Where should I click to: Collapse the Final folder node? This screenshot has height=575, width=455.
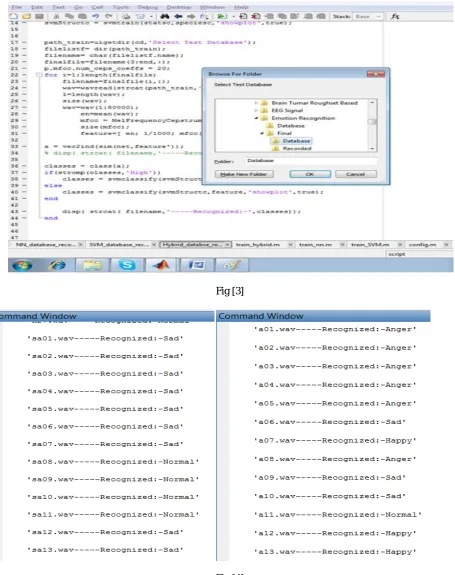pos(262,133)
